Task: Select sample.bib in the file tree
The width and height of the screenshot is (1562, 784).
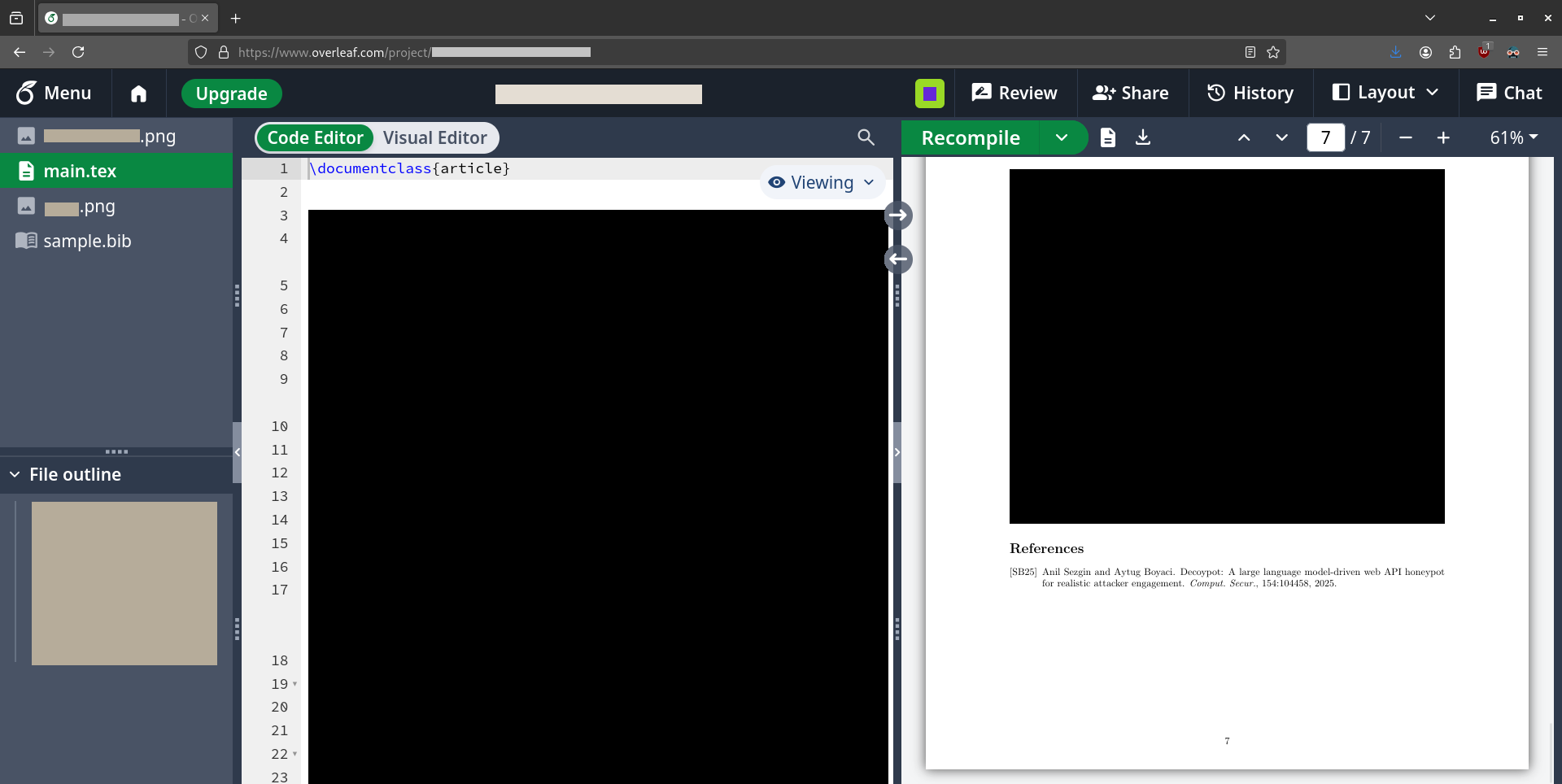Action: point(87,241)
